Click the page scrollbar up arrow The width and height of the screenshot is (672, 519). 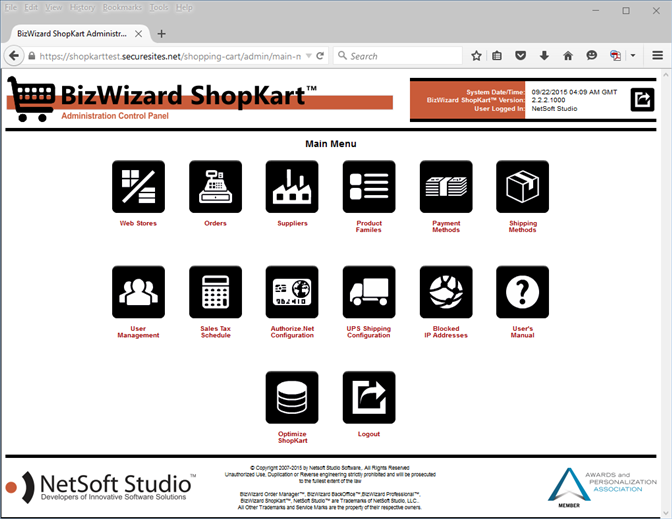click(x=666, y=74)
